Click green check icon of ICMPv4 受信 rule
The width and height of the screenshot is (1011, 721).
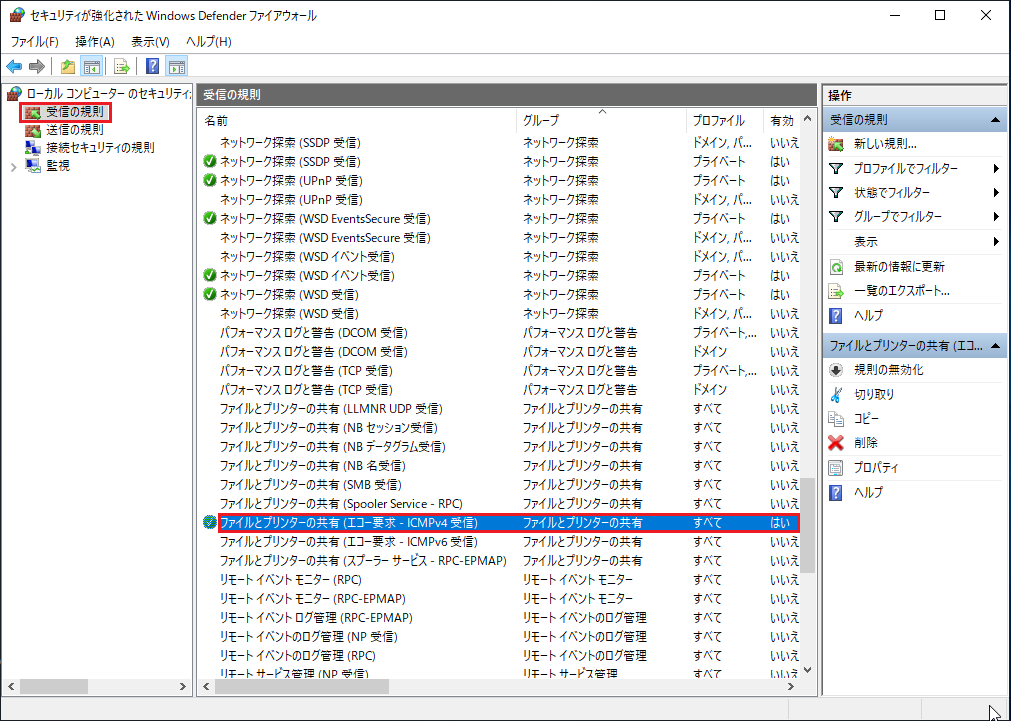[x=210, y=522]
